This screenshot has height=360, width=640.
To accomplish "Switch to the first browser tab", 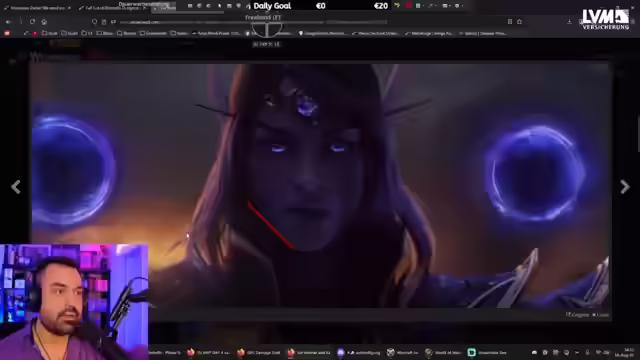I will click(37, 8).
